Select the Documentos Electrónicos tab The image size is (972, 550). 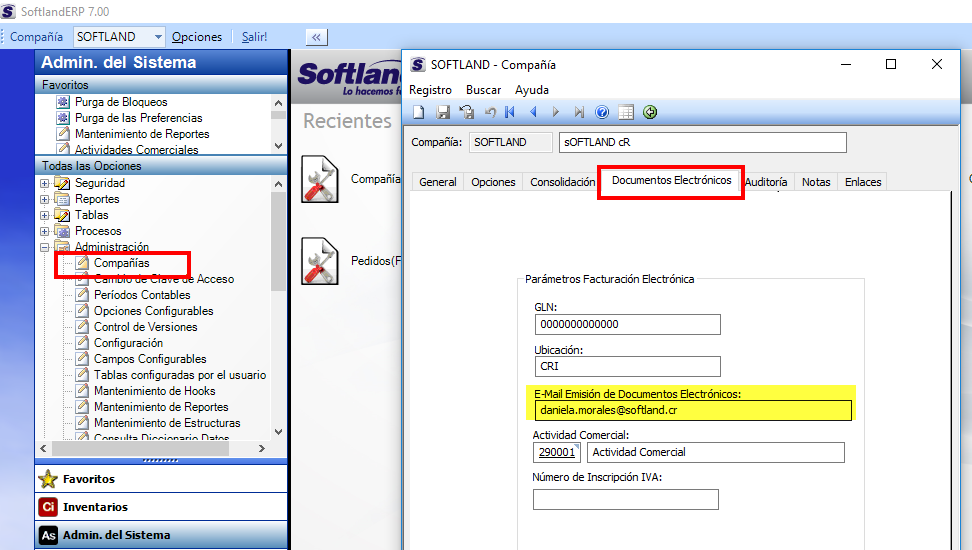point(671,180)
